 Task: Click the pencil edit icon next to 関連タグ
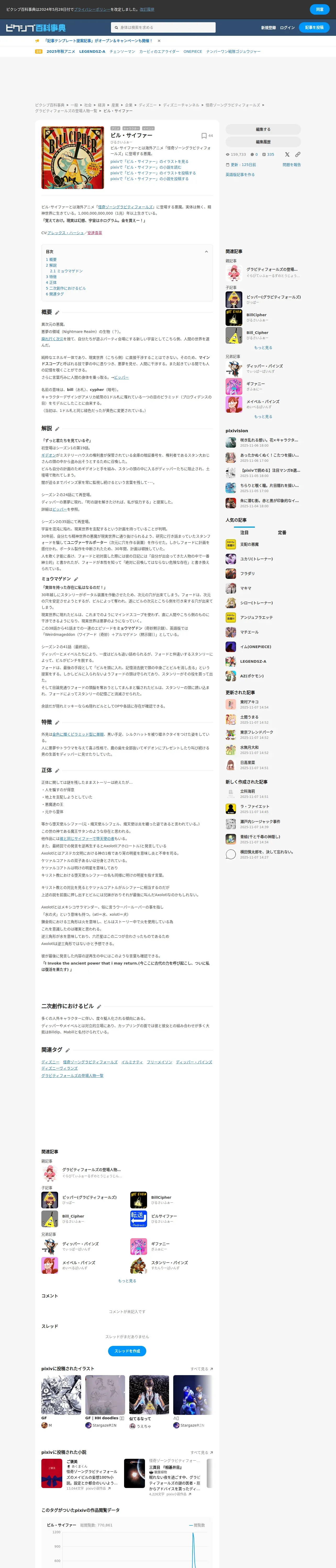tap(68, 1050)
